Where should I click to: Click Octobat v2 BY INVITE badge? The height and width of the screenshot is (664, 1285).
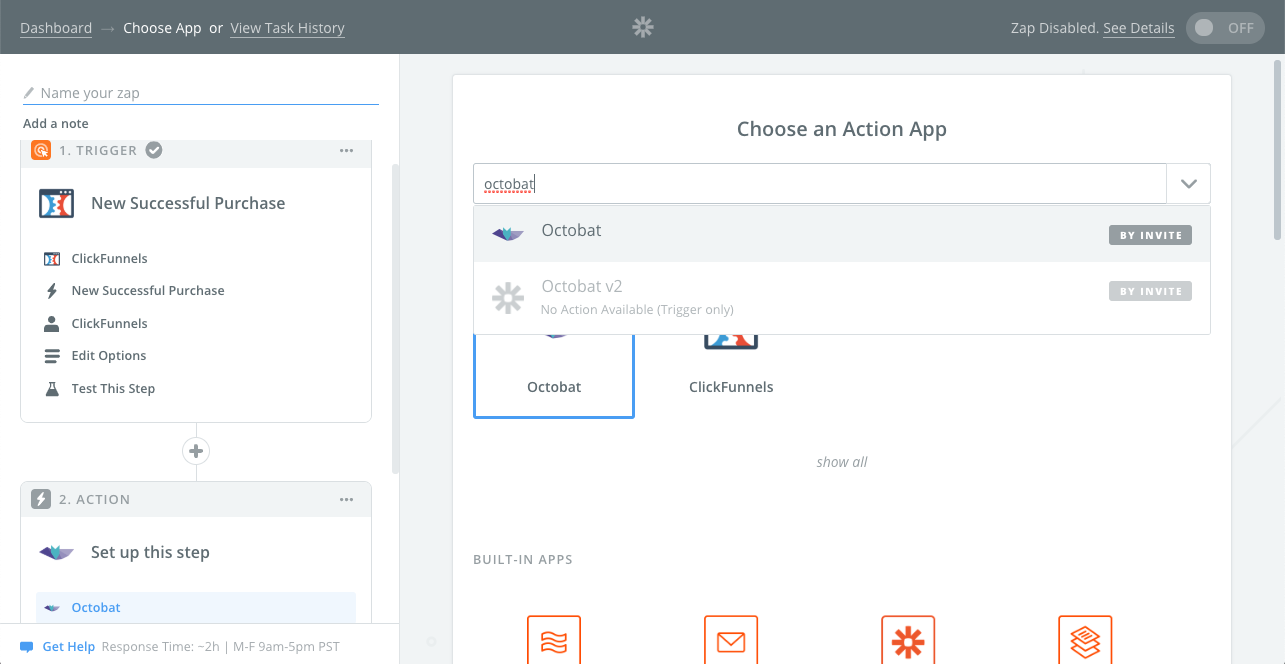click(x=1150, y=291)
